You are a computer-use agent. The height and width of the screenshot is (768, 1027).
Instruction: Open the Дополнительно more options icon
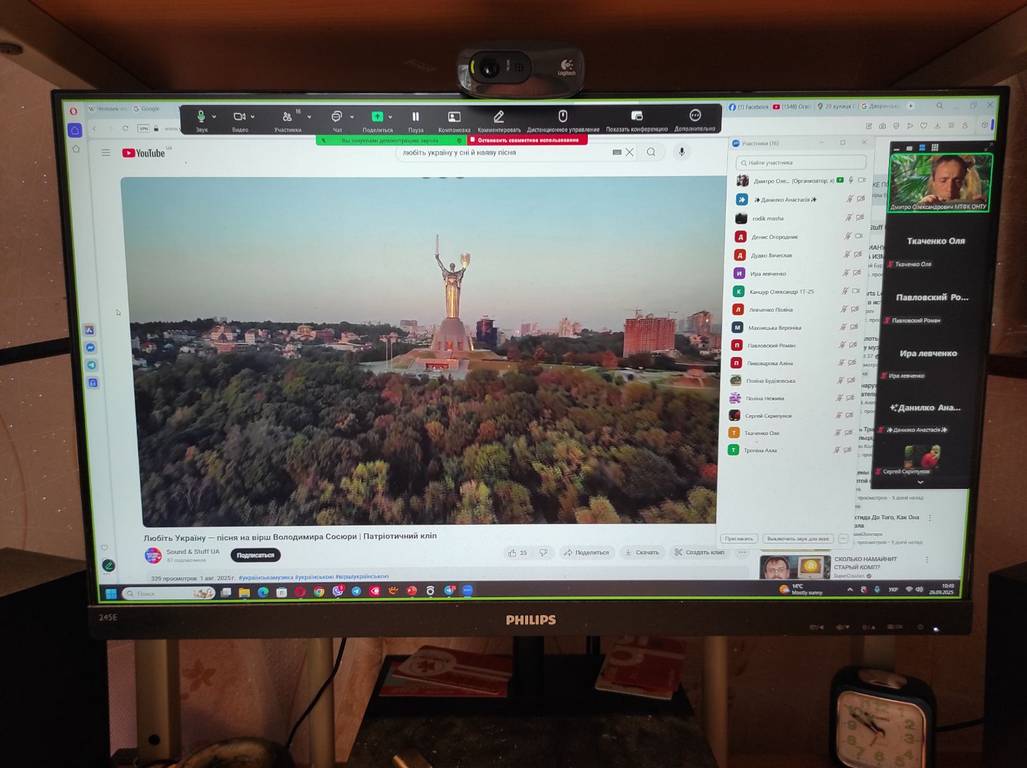point(695,116)
